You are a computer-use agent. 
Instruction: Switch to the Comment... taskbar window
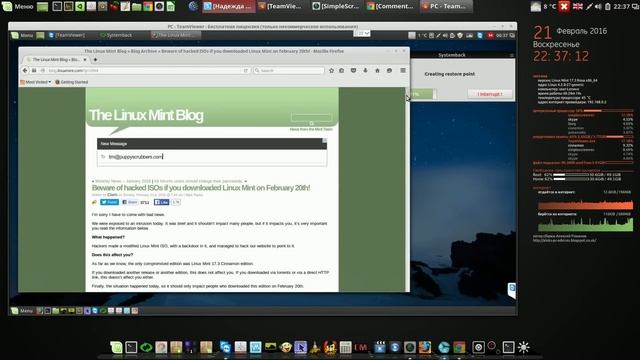coord(390,6)
